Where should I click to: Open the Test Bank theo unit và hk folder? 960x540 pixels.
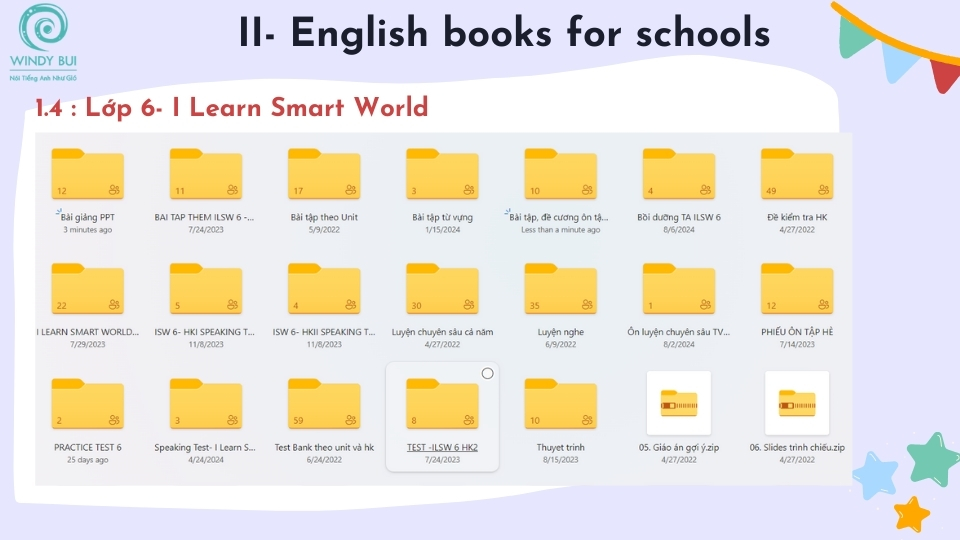(324, 406)
